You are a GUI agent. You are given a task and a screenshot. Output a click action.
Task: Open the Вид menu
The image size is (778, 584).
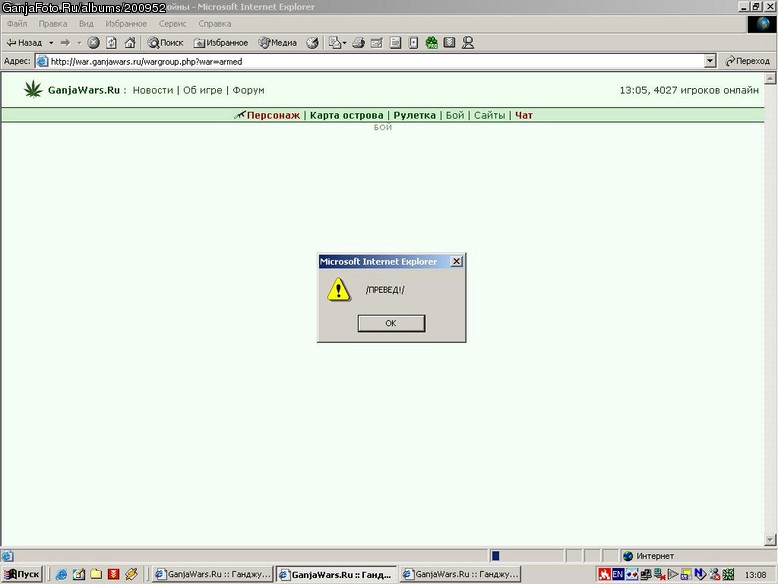point(86,23)
